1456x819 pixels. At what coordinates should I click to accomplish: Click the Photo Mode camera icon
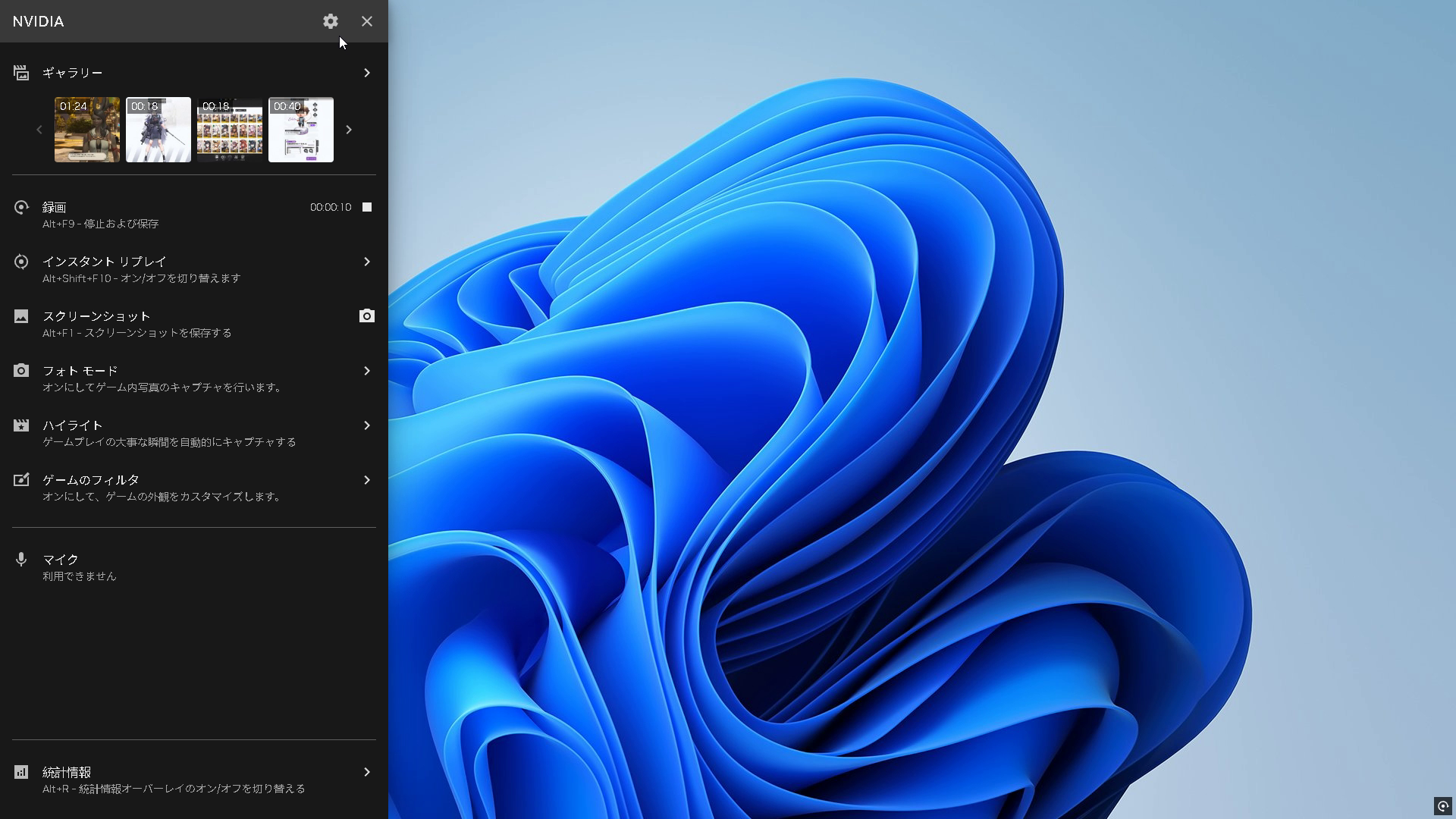pyautogui.click(x=21, y=371)
